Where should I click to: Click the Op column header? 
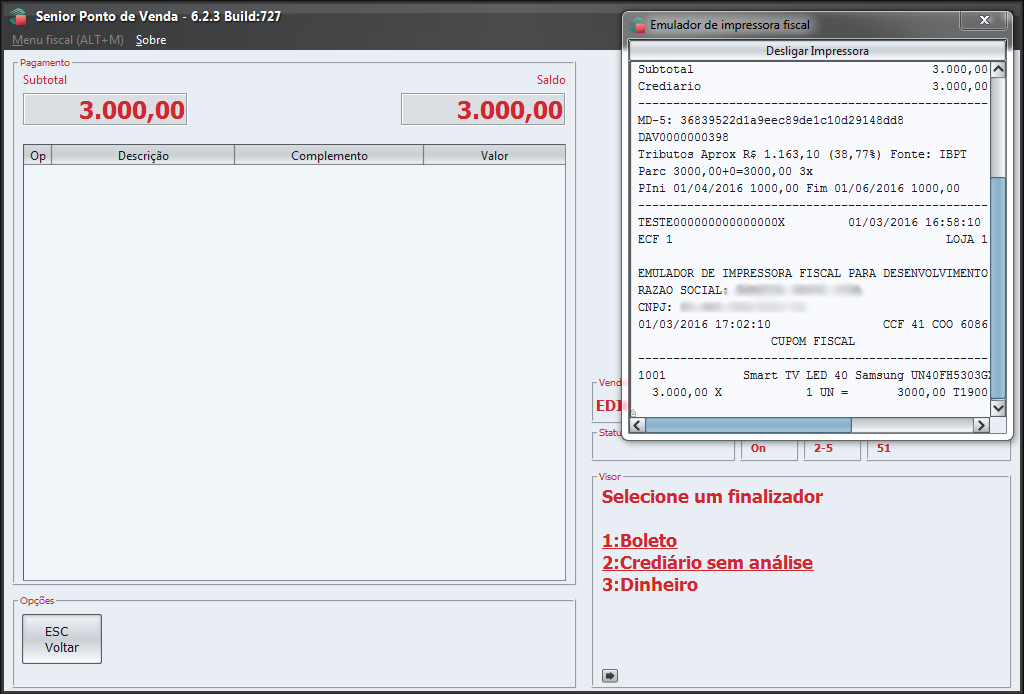(38, 155)
